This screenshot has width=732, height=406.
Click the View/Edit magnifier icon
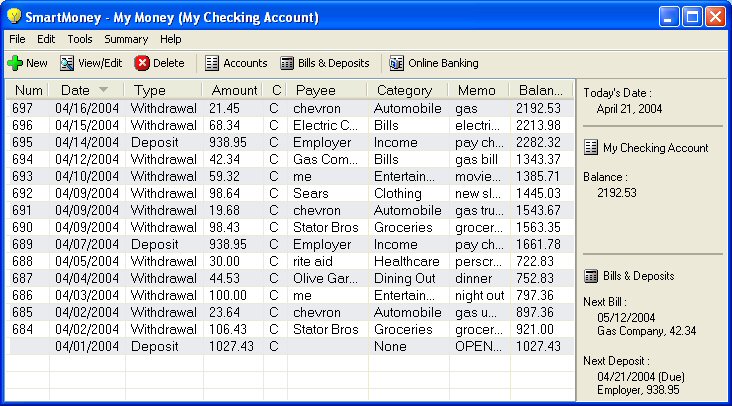coord(67,63)
